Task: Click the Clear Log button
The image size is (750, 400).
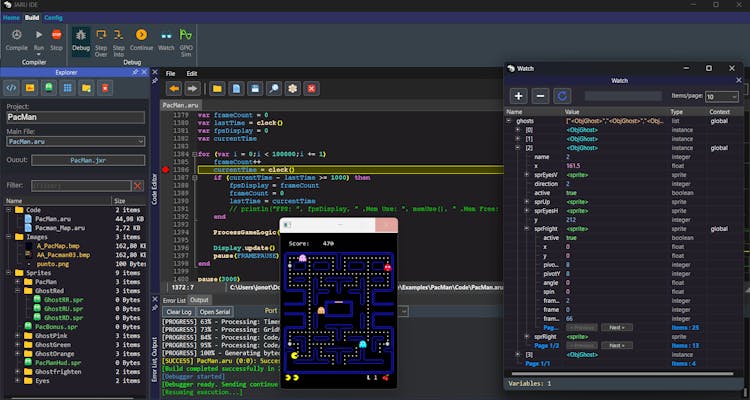Action: click(x=177, y=311)
